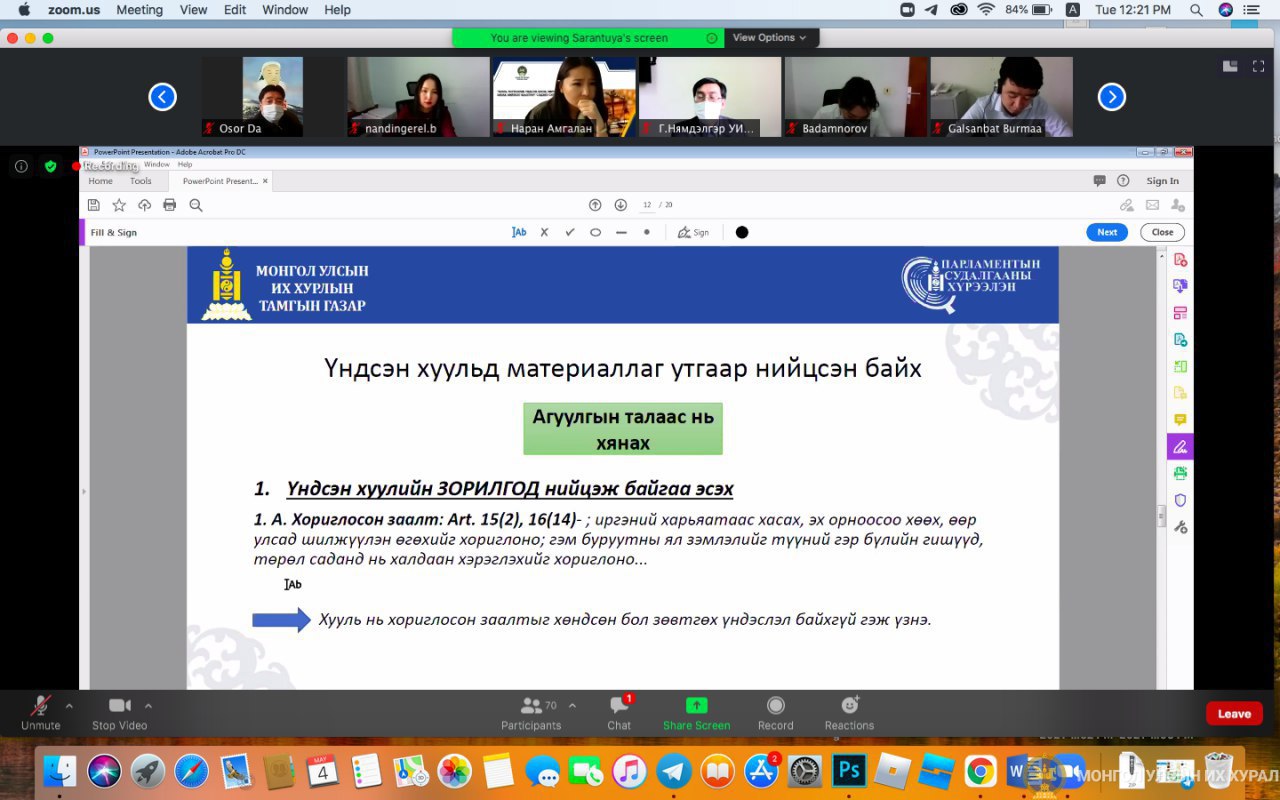The width and height of the screenshot is (1280, 800).
Task: Open Google Chrome from the Dock
Action: coord(980,771)
